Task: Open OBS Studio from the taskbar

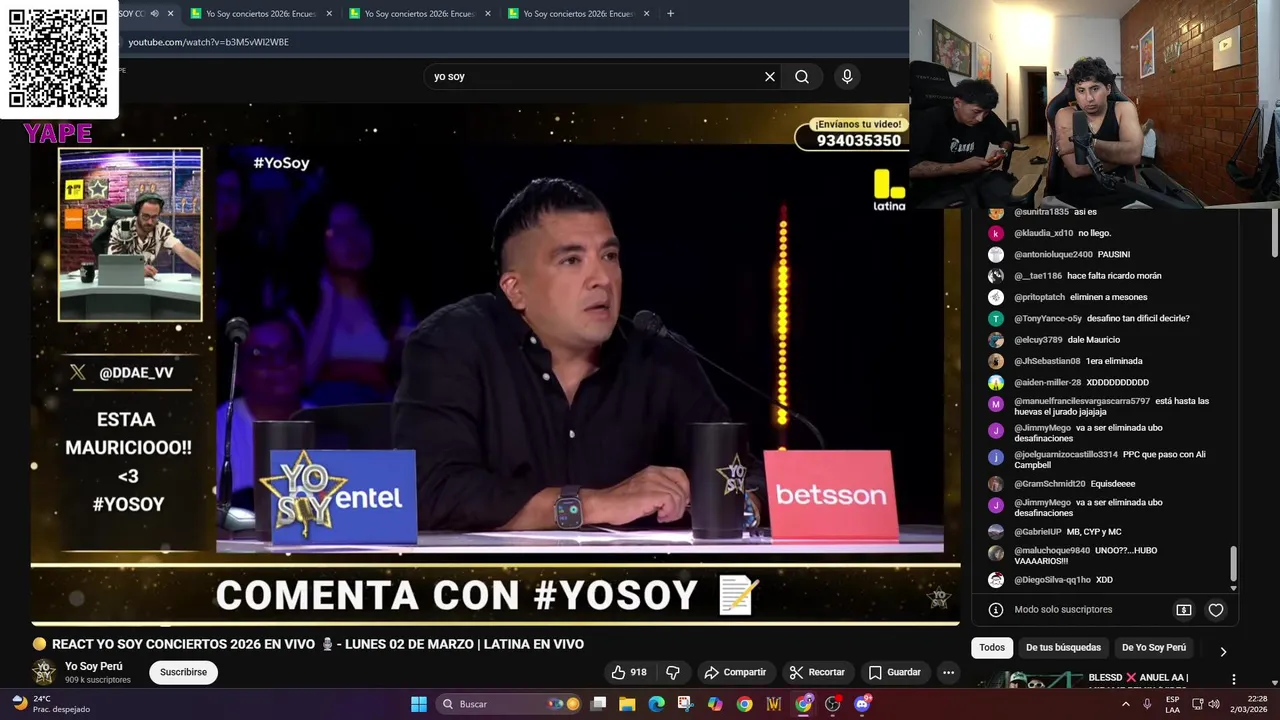Action: [833, 704]
